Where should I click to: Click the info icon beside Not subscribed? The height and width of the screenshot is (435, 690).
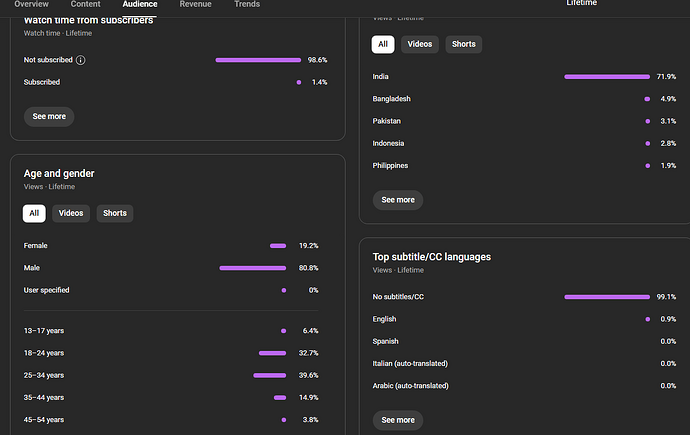coord(81,60)
